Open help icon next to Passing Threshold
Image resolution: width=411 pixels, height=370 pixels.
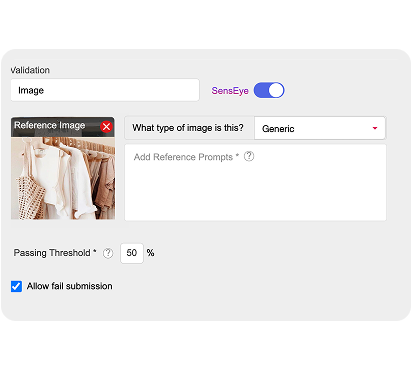[108, 253]
